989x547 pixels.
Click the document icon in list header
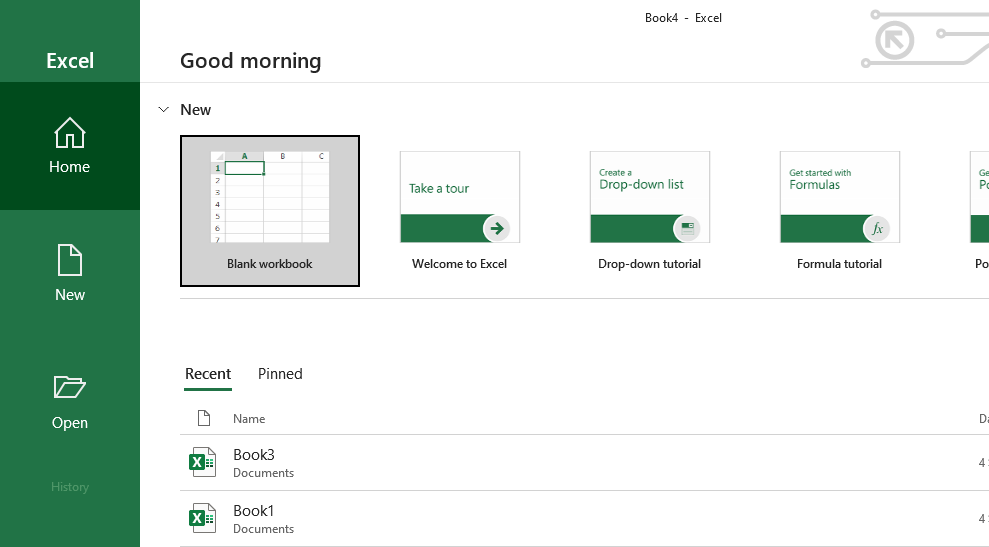tap(204, 418)
